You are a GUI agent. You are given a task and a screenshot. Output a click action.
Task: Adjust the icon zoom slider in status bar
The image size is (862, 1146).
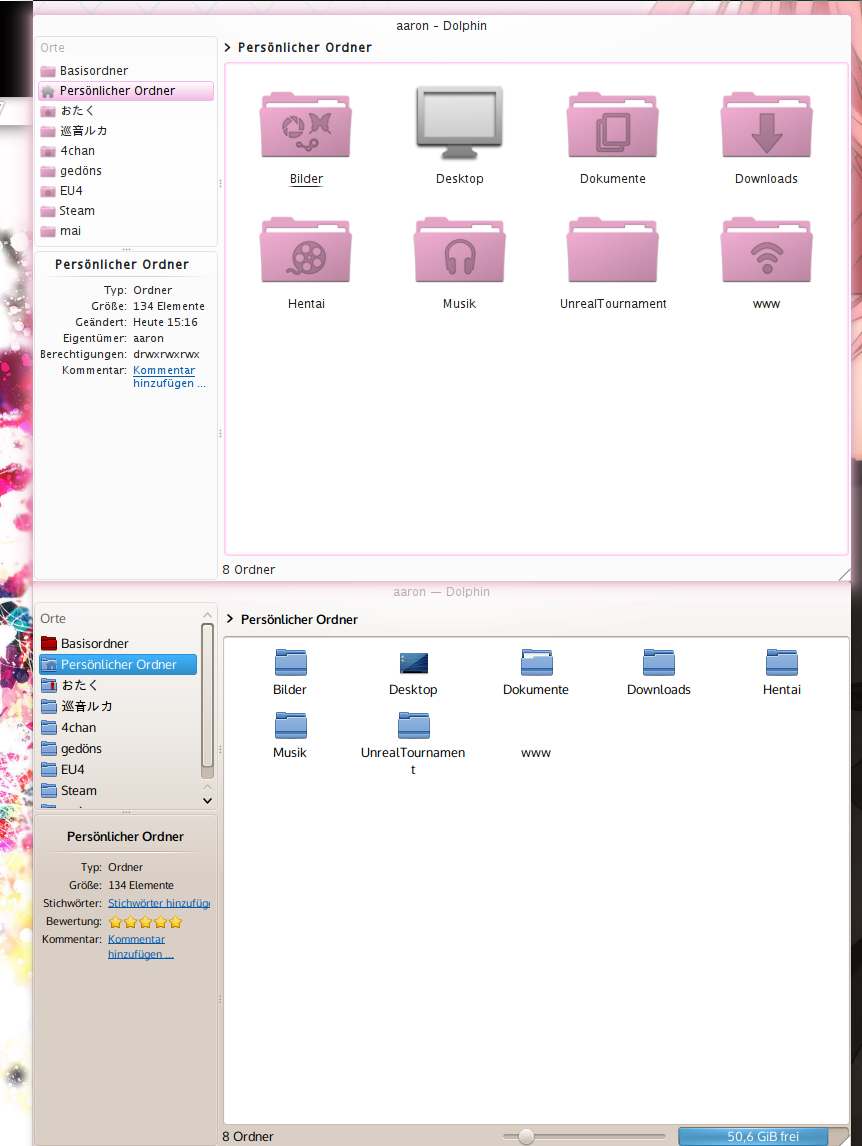point(526,1136)
